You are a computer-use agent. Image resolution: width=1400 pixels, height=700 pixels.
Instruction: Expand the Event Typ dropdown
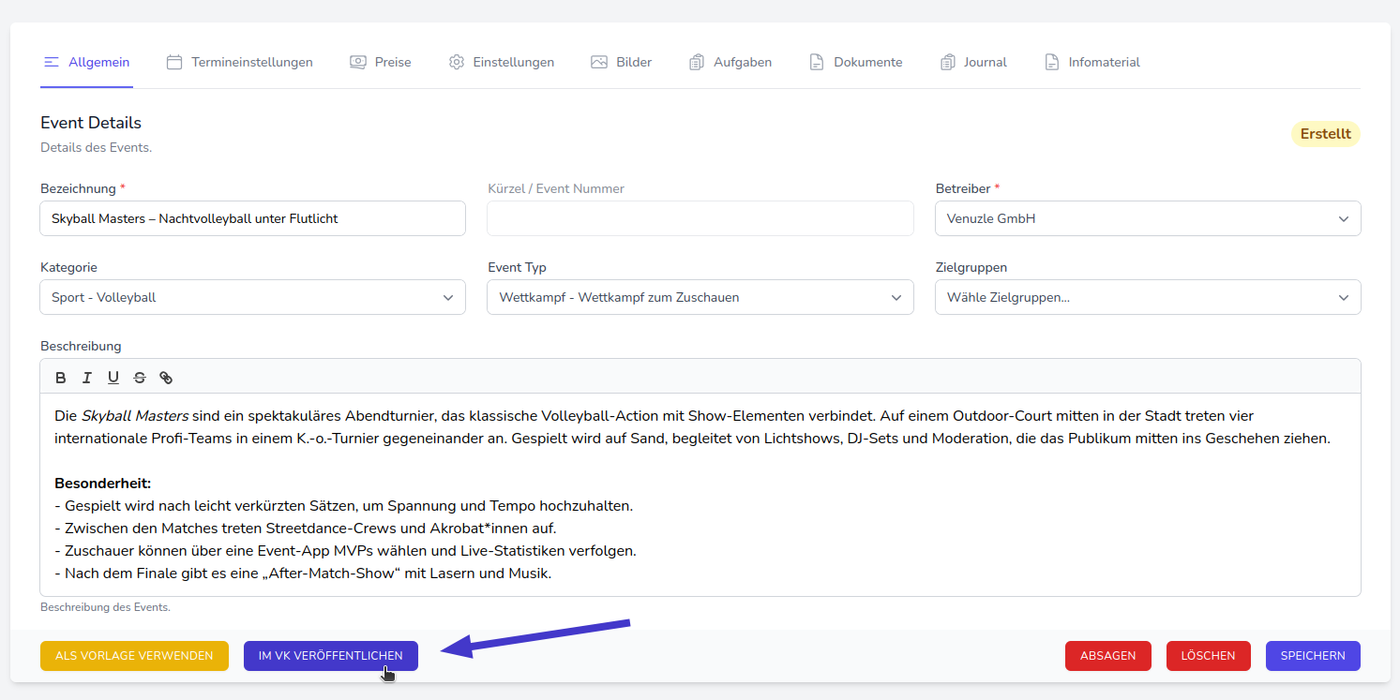pyautogui.click(x=699, y=297)
